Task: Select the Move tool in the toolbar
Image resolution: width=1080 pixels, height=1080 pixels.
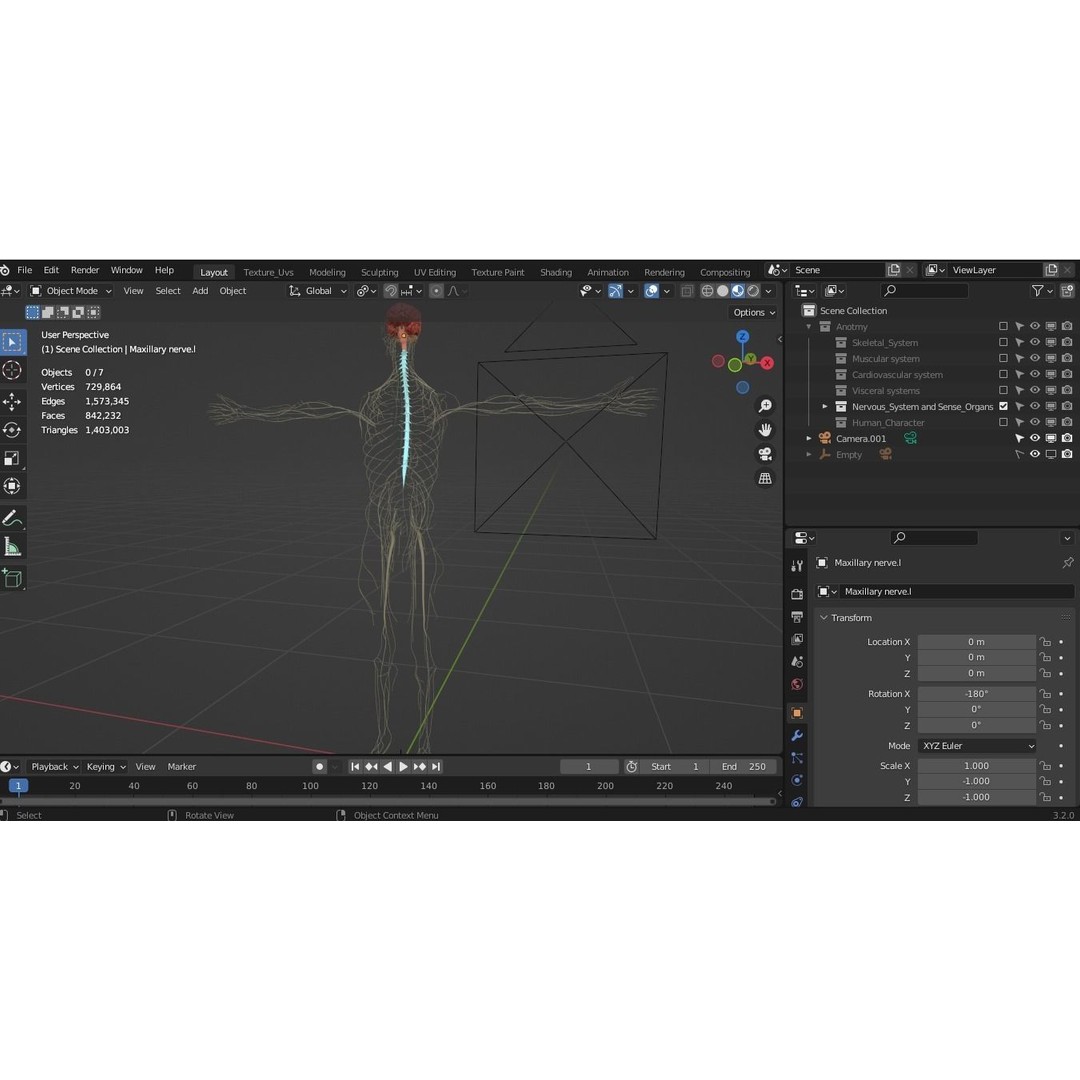Action: coord(14,401)
